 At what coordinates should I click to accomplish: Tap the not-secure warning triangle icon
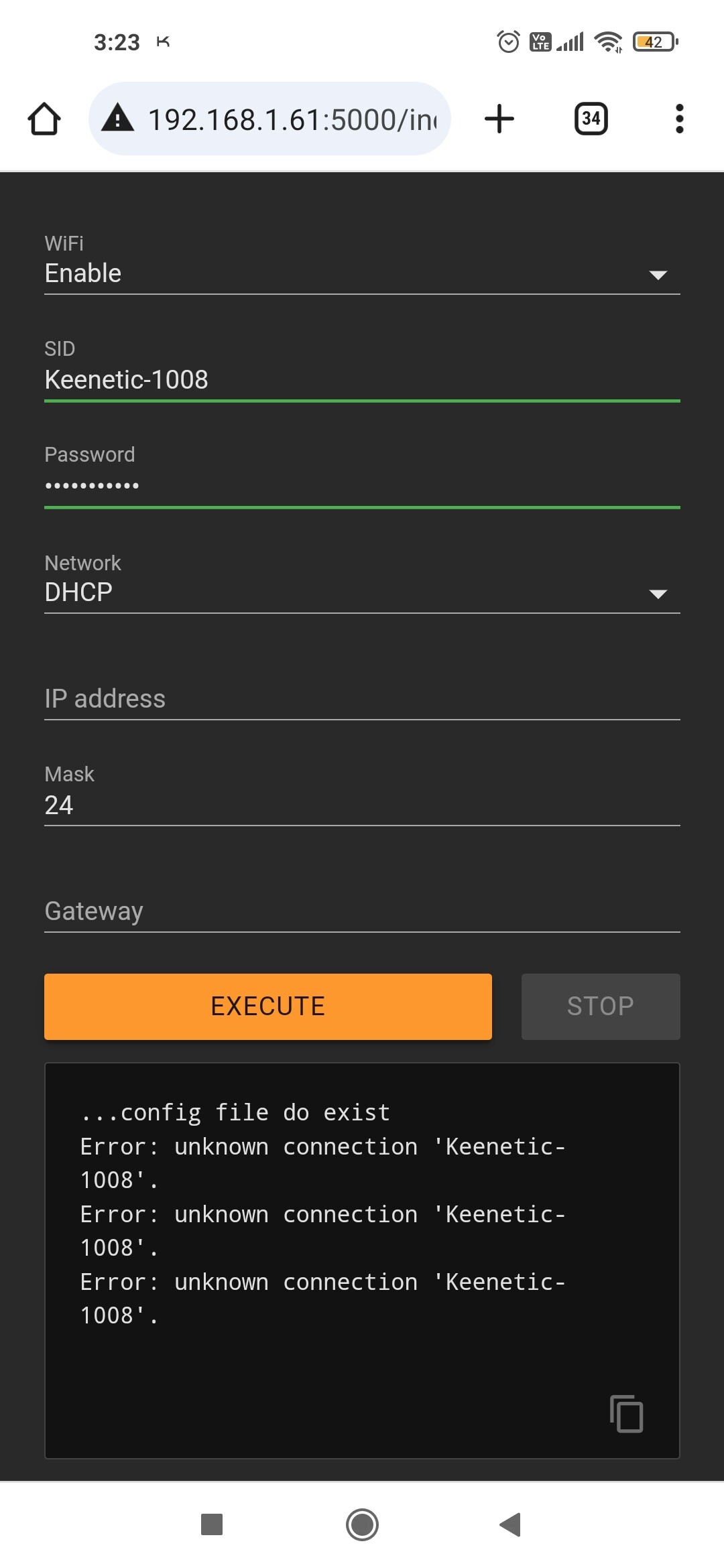pos(118,118)
